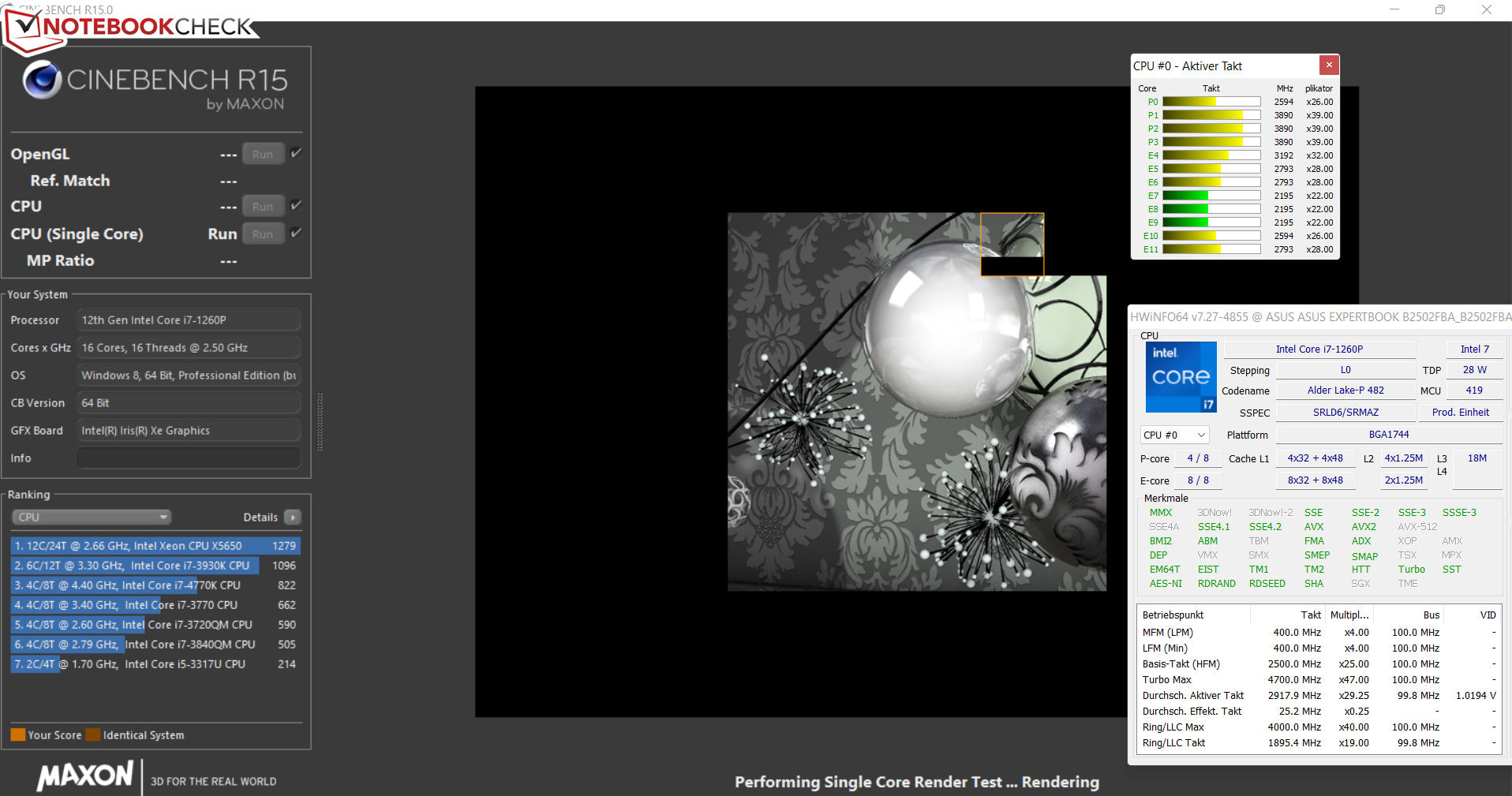1512x796 pixels.
Task: Click the Basis-Takt (HFM) row
Action: (x=1319, y=664)
